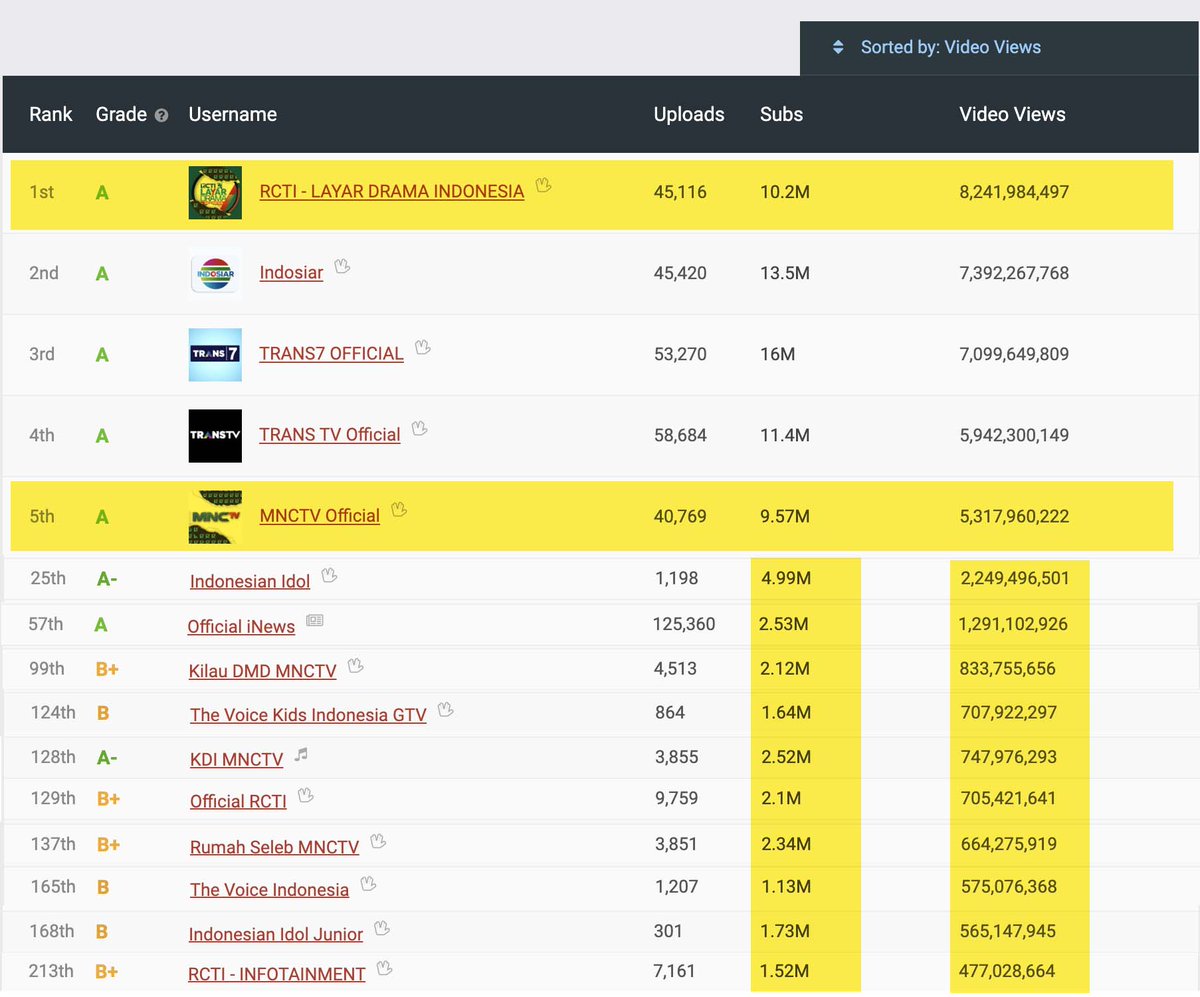Open Official iNews channel link

point(241,627)
